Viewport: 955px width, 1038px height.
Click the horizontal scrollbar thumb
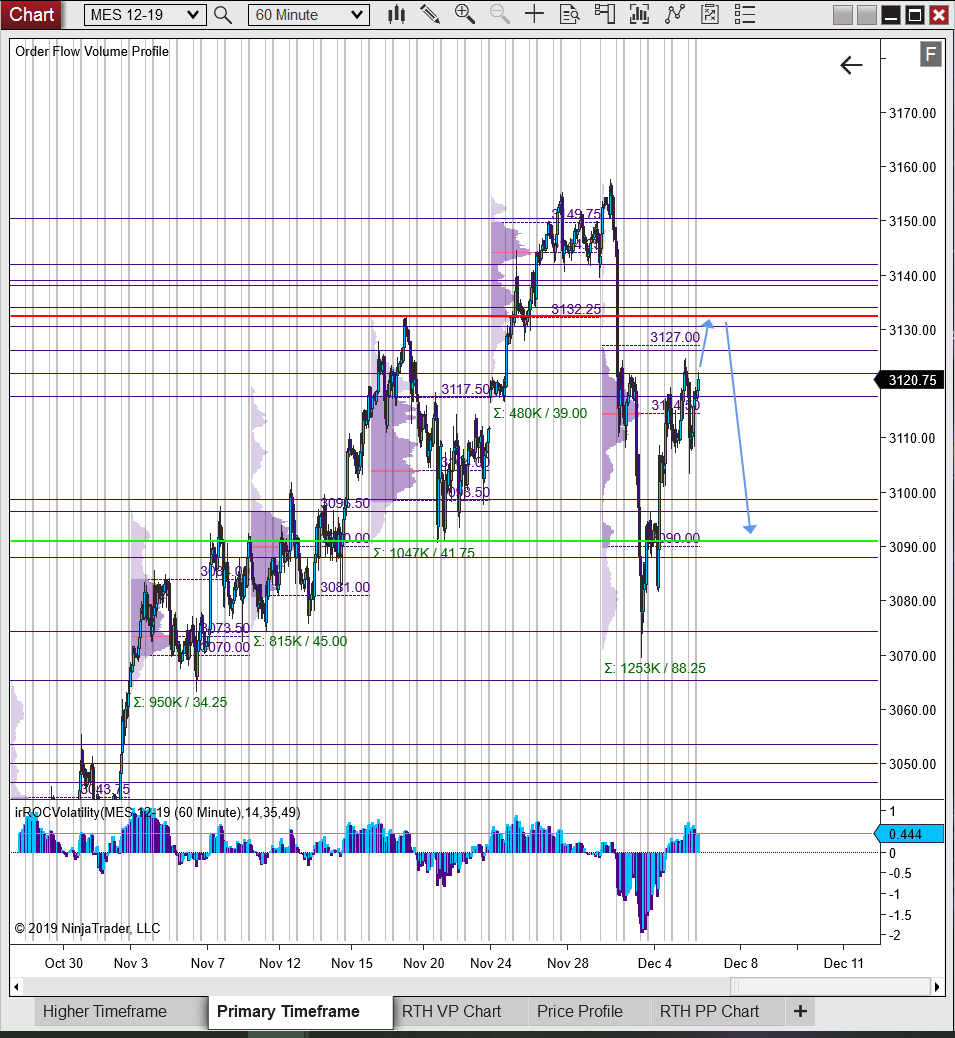[830, 986]
